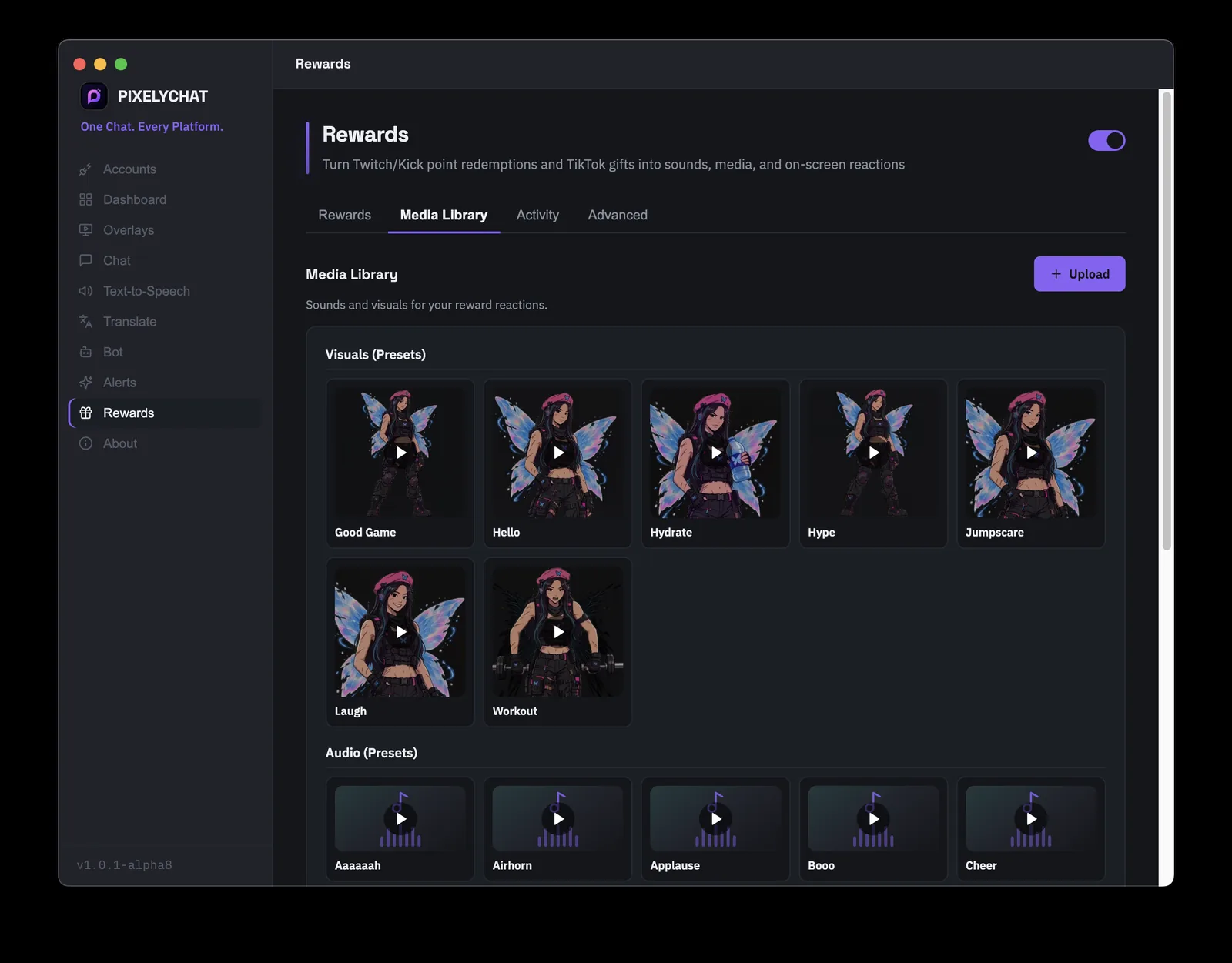Open the Bot label in sidebar

[113, 352]
